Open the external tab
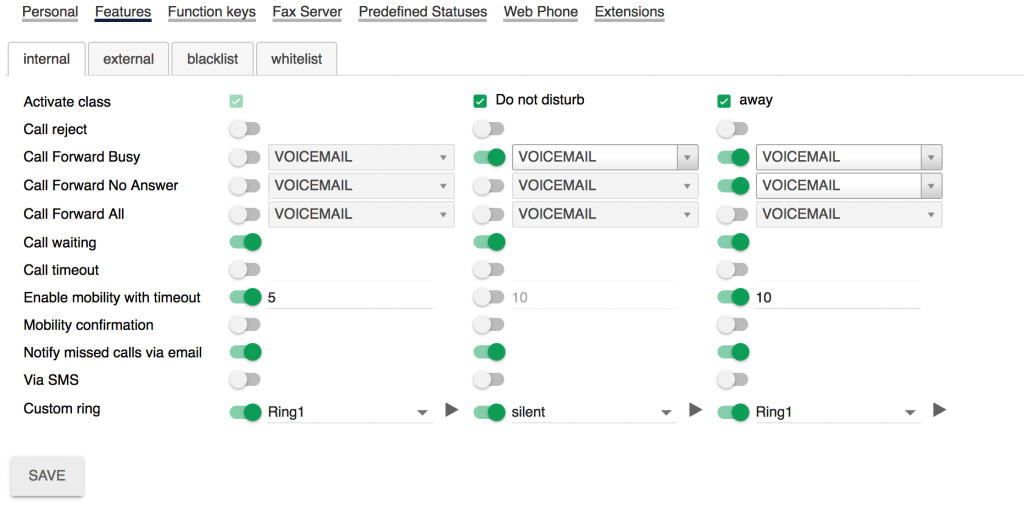 [128, 59]
